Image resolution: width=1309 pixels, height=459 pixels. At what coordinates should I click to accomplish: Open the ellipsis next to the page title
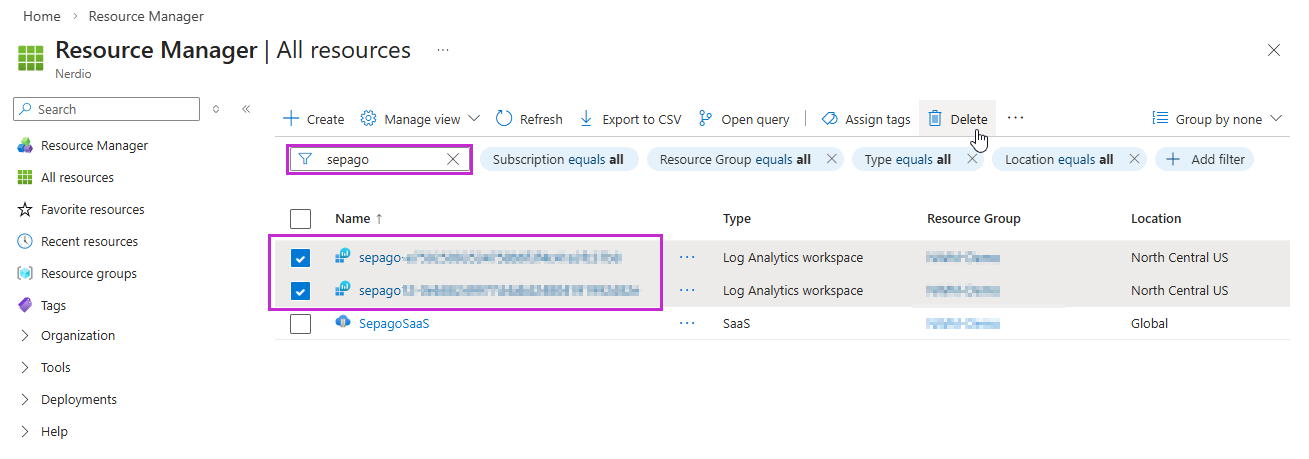pos(443,49)
